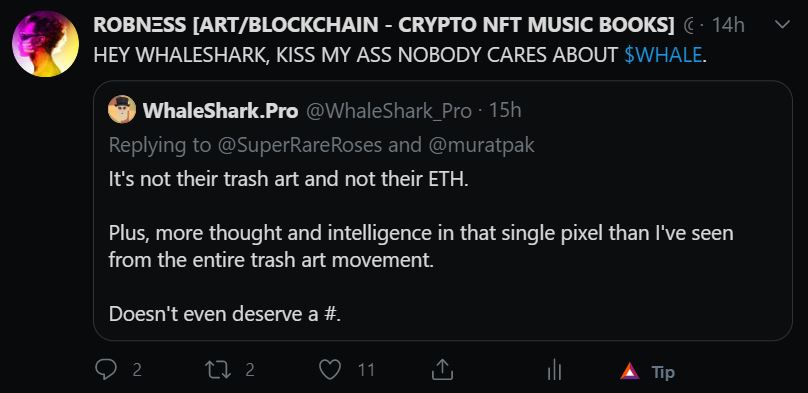808x393 pixels.
Task: View tweet analytics bar chart icon
Action: tap(554, 370)
